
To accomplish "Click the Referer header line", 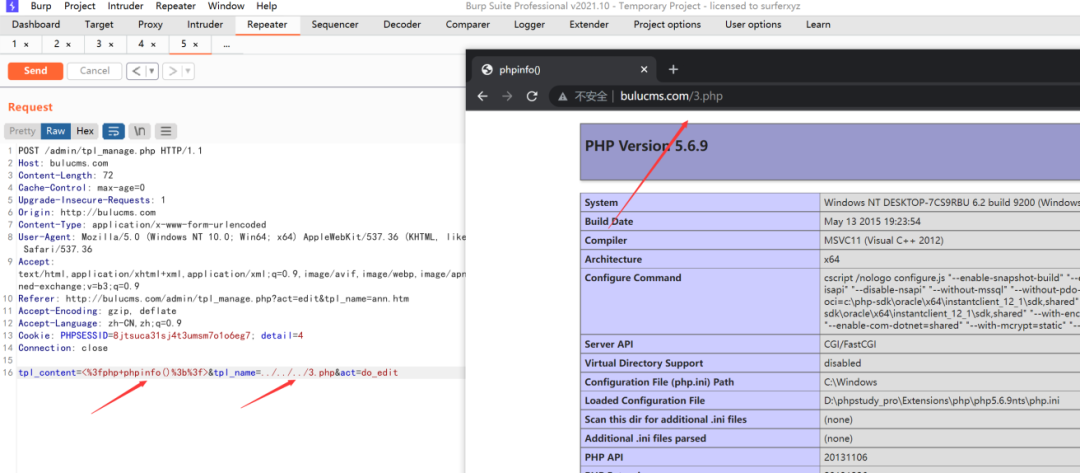I will click(215, 298).
